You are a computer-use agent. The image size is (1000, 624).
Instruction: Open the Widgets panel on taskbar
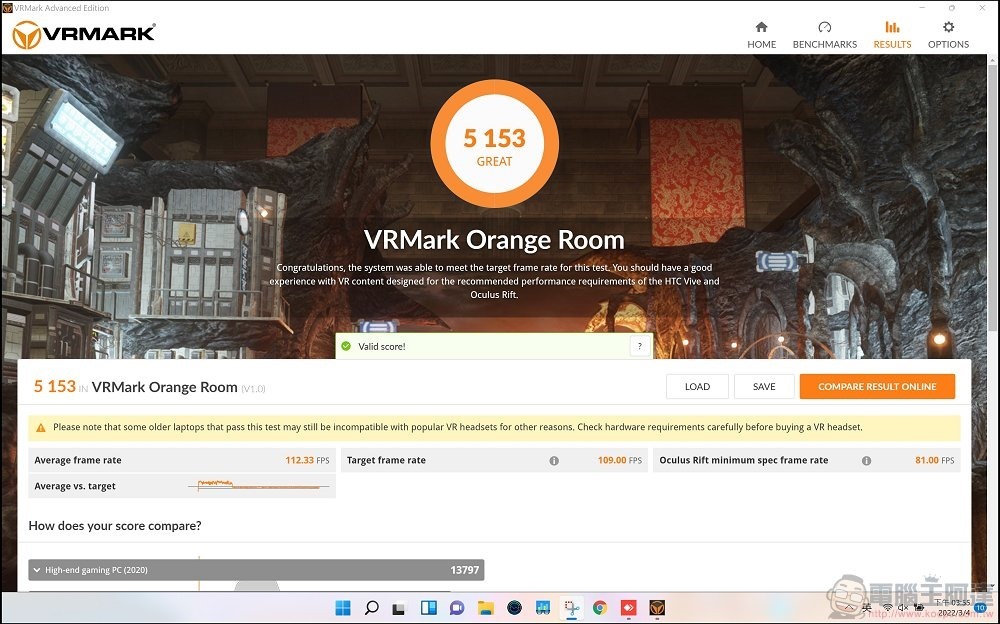[x=429, y=607]
